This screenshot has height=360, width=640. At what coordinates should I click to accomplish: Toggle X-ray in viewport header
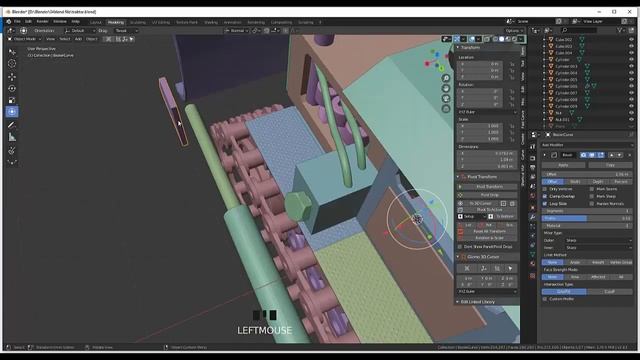click(x=487, y=39)
